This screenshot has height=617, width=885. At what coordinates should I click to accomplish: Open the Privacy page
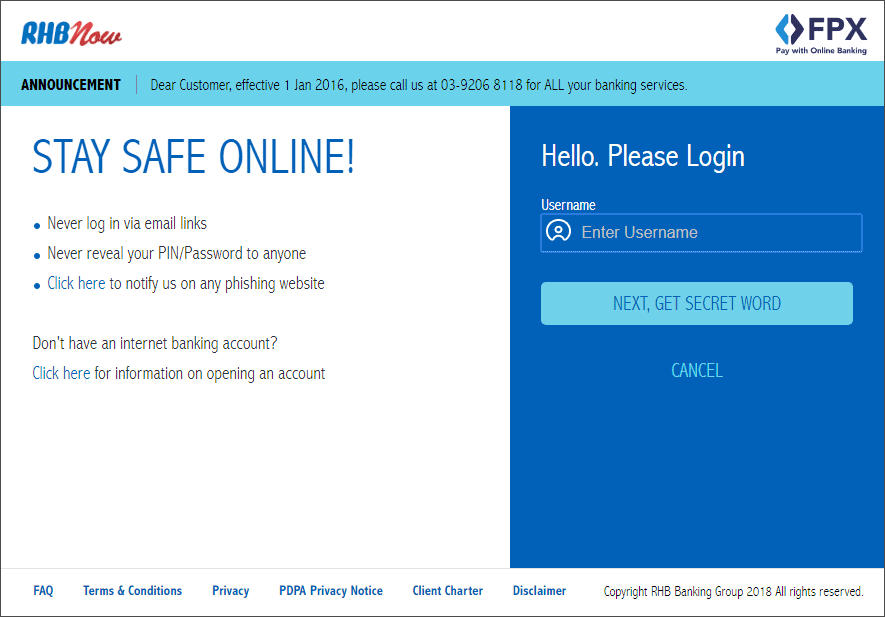(x=230, y=590)
